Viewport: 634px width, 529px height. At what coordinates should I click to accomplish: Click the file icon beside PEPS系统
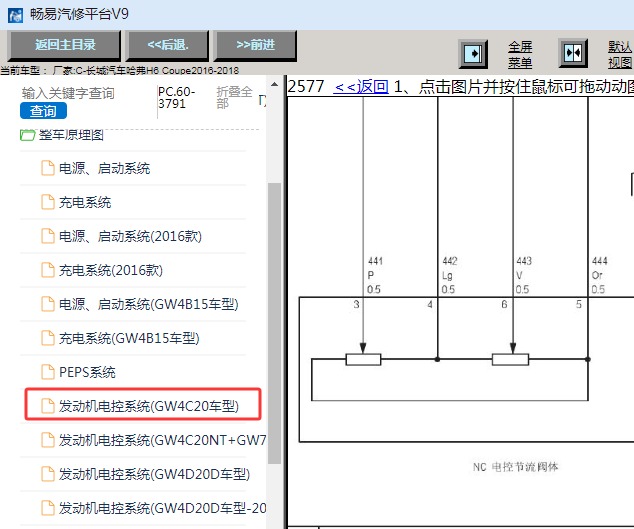pos(48,372)
